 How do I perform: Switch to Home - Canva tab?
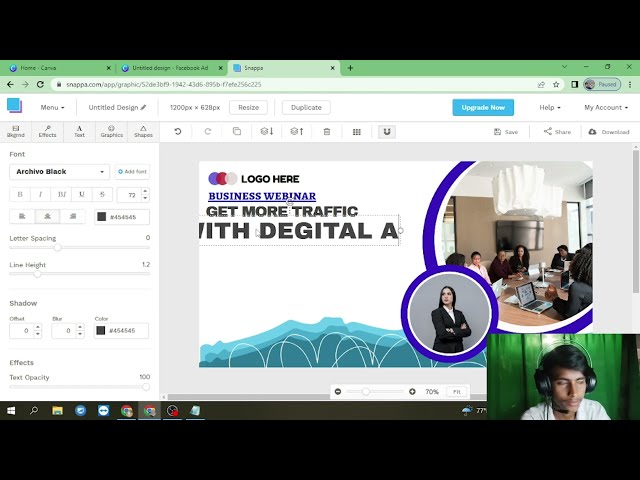pyautogui.click(x=60, y=68)
